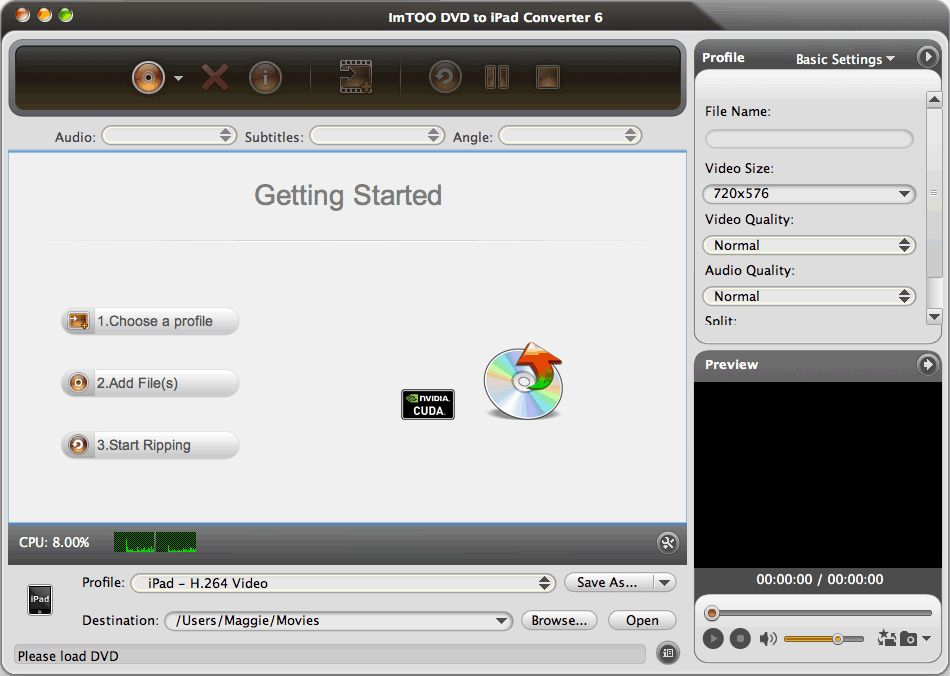This screenshot has width=950, height=676.
Task: Open the Audio dropdown
Action: point(169,136)
